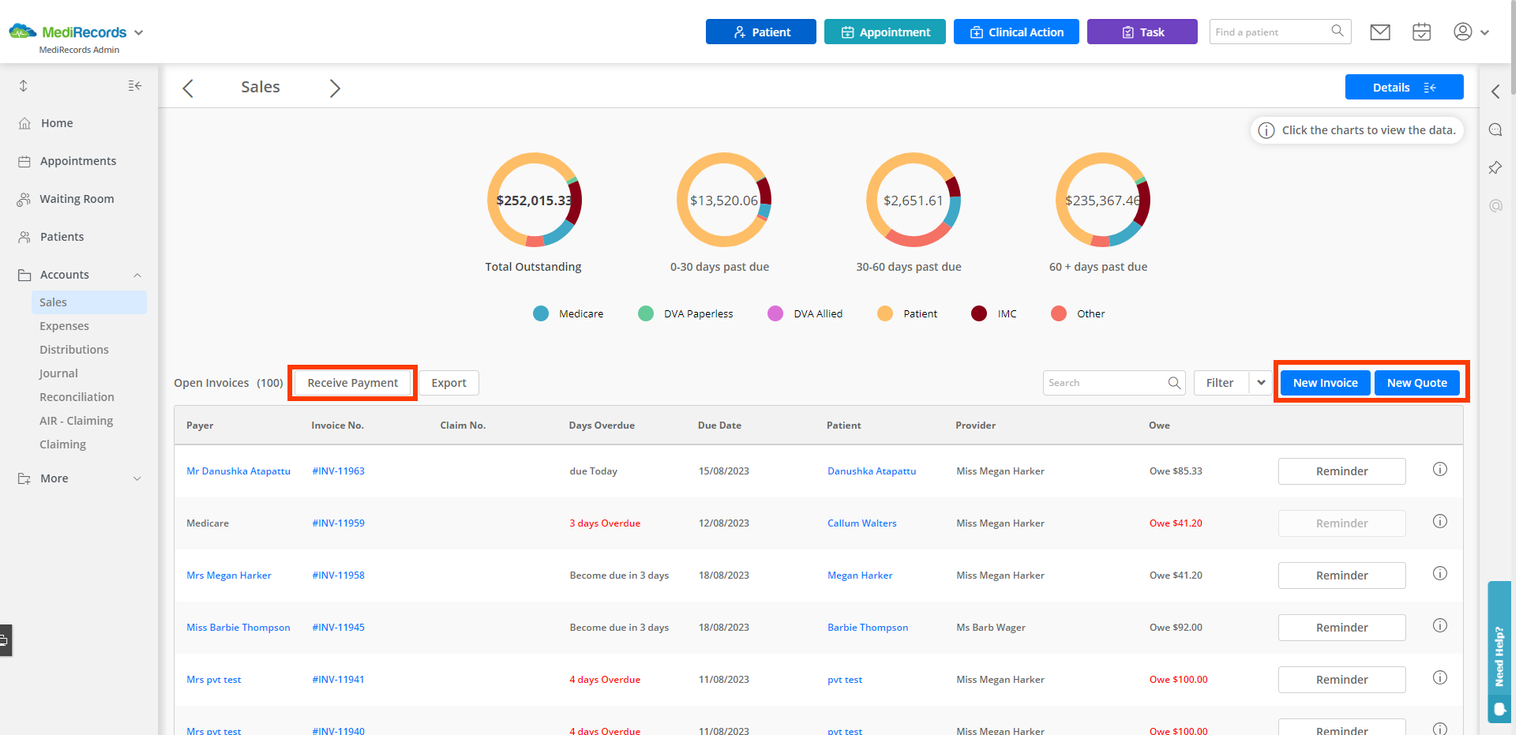Open the Filter dropdown arrow
This screenshot has height=735, width=1516.
(x=1261, y=383)
